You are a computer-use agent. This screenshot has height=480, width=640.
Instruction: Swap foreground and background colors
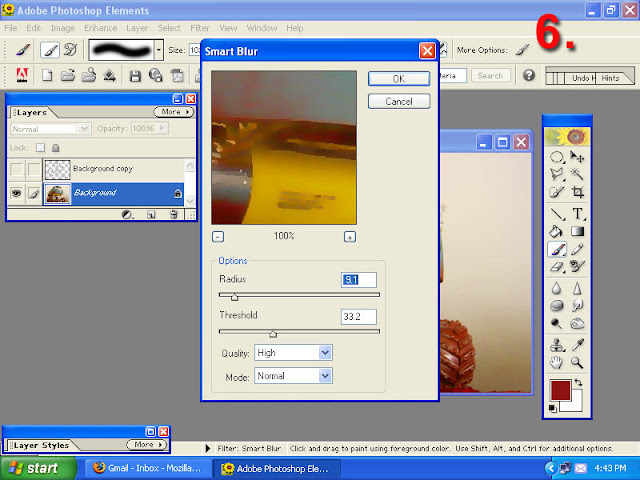click(578, 382)
